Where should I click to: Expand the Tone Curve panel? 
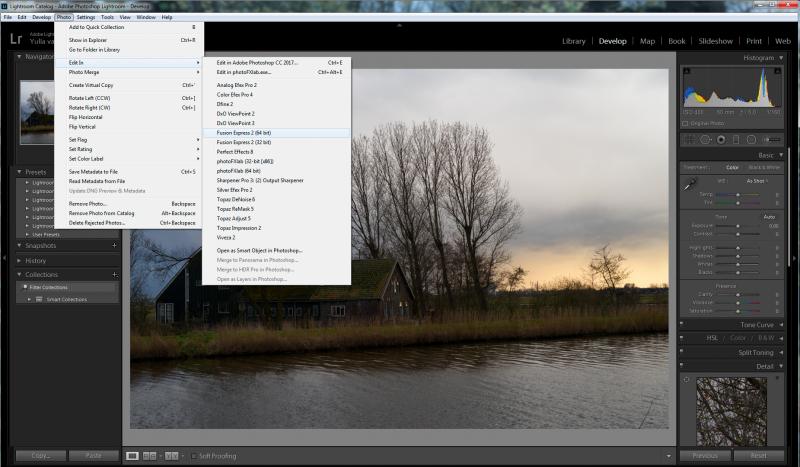757,325
